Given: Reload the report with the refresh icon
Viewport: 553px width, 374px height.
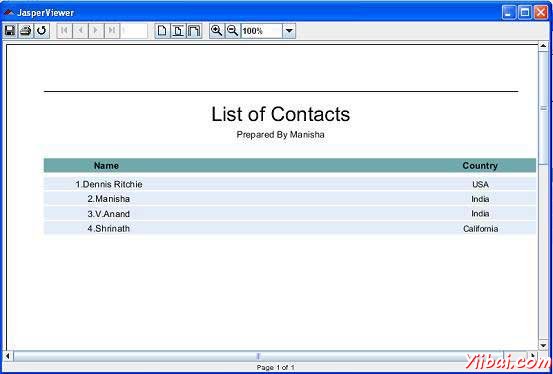Looking at the screenshot, I should pos(42,31).
